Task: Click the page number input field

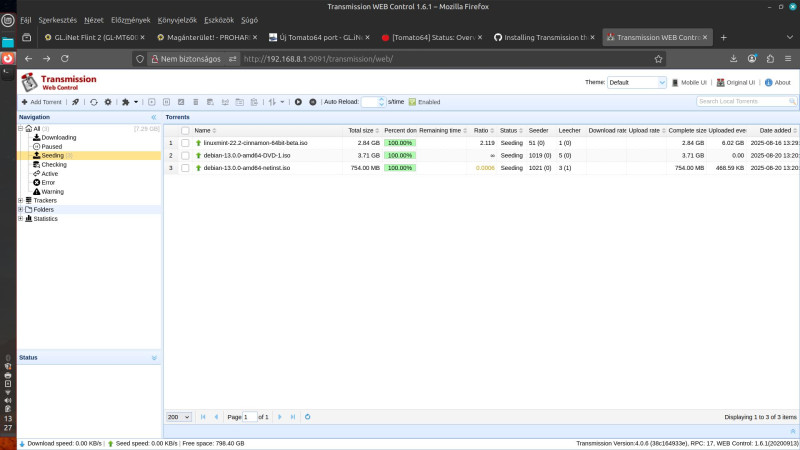Action: point(249,417)
